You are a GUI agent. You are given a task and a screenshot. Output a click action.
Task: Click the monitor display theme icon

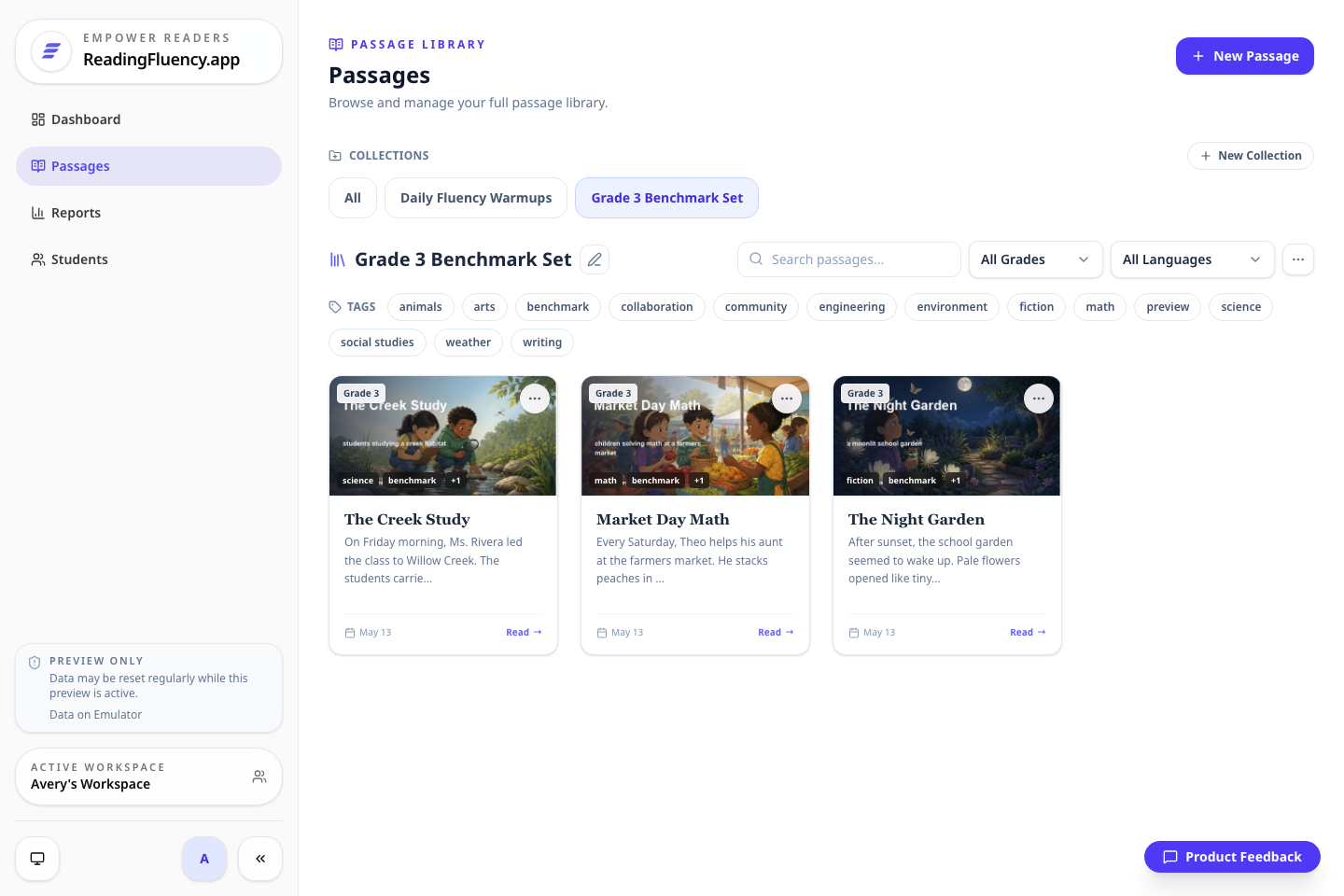[x=37, y=859]
